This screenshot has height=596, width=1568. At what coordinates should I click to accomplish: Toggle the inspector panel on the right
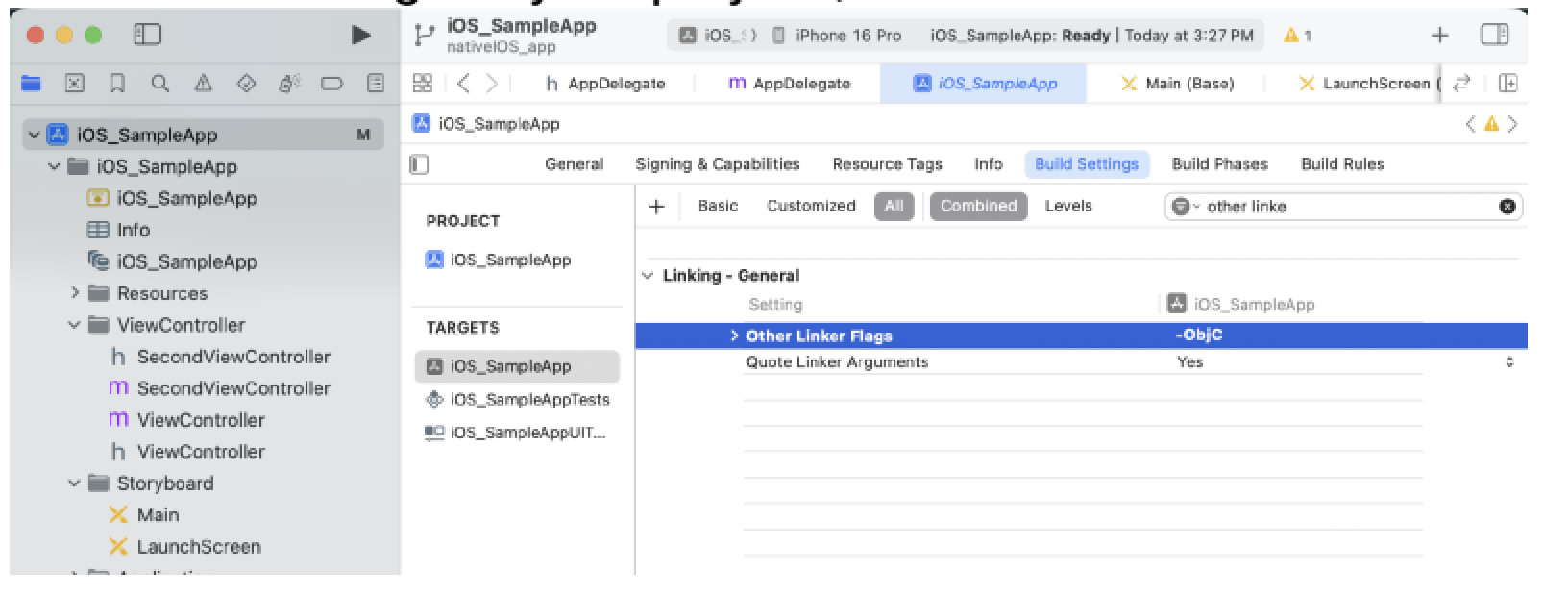(1495, 36)
